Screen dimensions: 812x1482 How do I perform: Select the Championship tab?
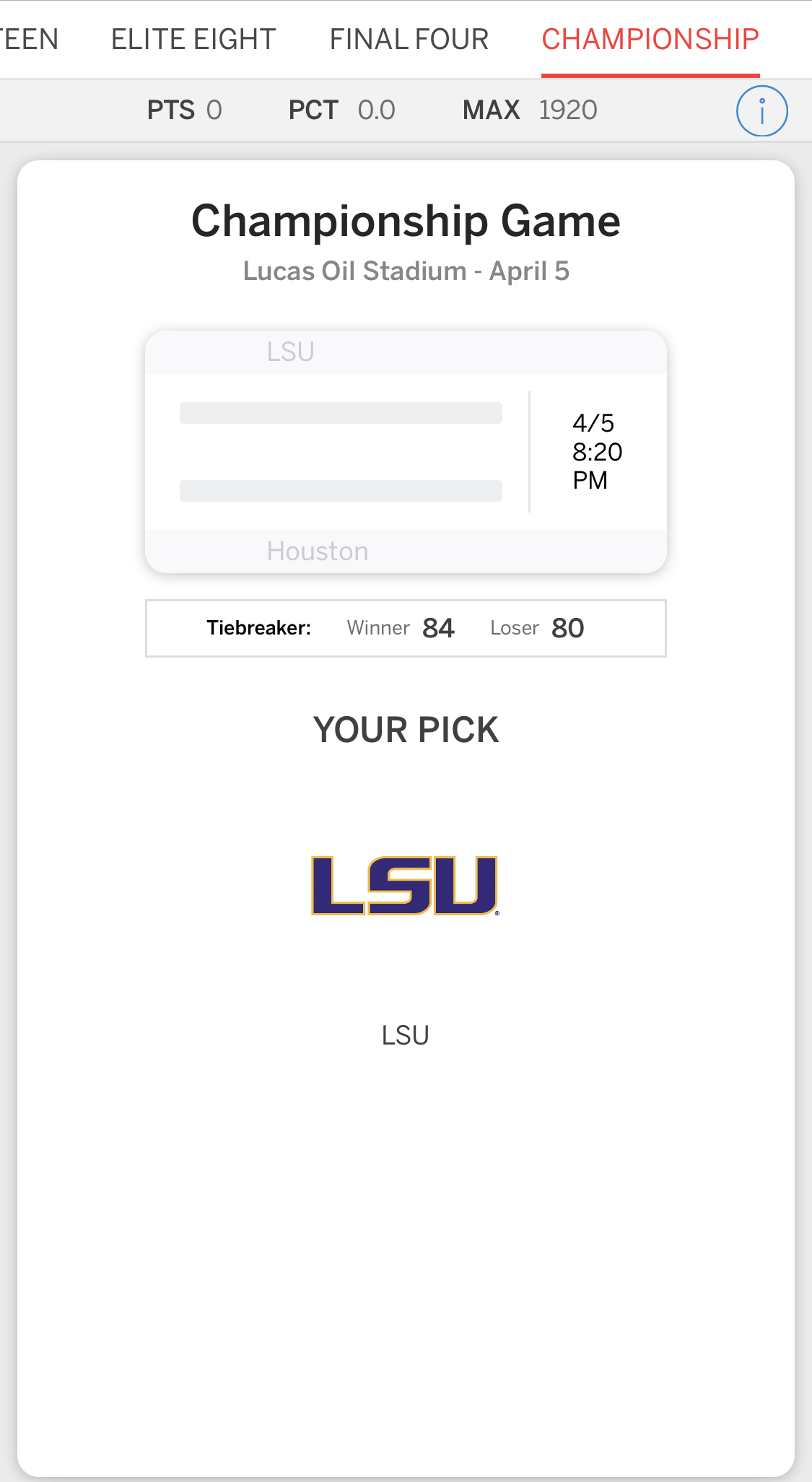pyautogui.click(x=650, y=40)
